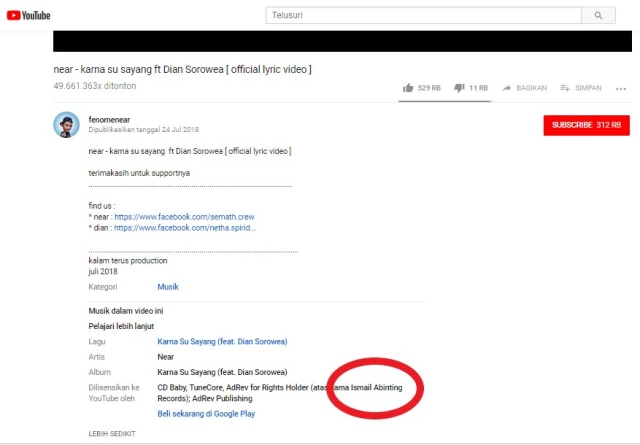Viewport: 640px width, 445px height.
Task: Open the YouTube home logo
Action: click(29, 16)
